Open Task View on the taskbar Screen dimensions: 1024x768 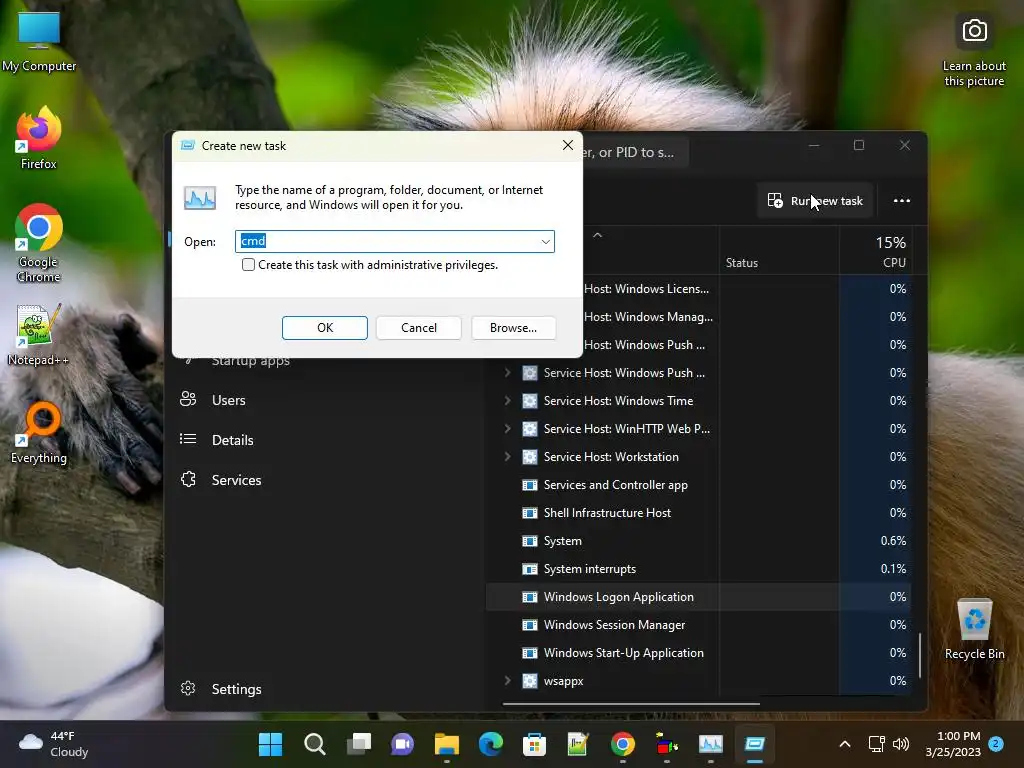[x=359, y=744]
